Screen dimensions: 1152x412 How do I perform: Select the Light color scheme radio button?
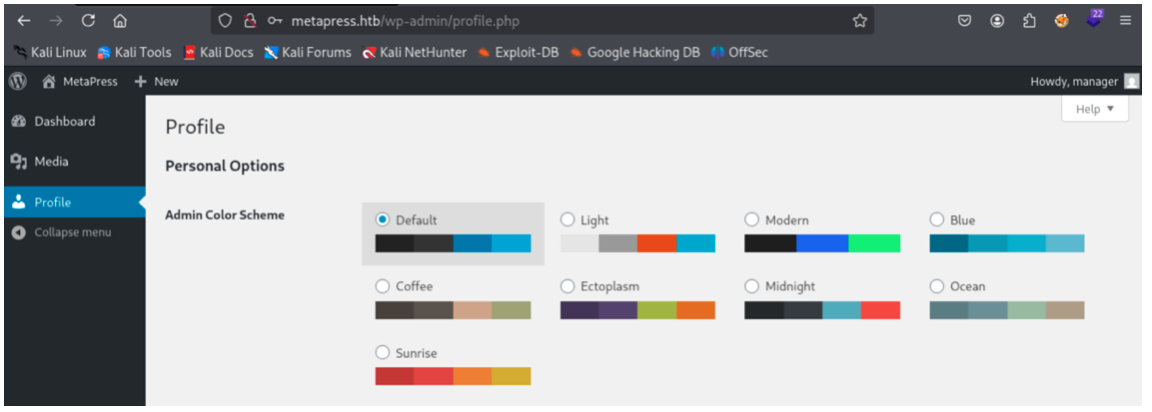pos(567,219)
